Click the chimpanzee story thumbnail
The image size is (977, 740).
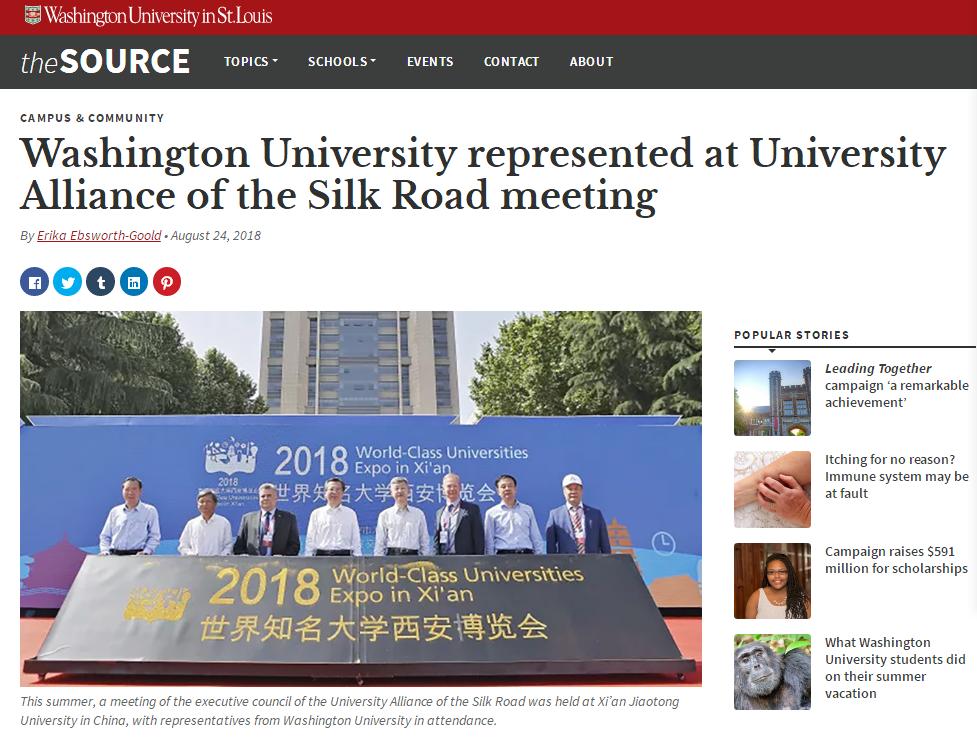pyautogui.click(x=772, y=672)
